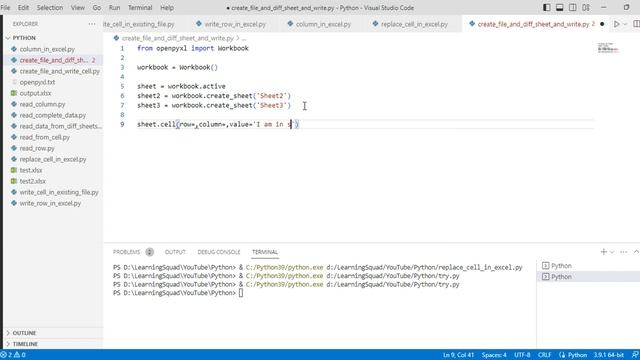Open replace_cell_in_excel.py in Explorer
Screen dimensions: 640x360
pos(53,159)
